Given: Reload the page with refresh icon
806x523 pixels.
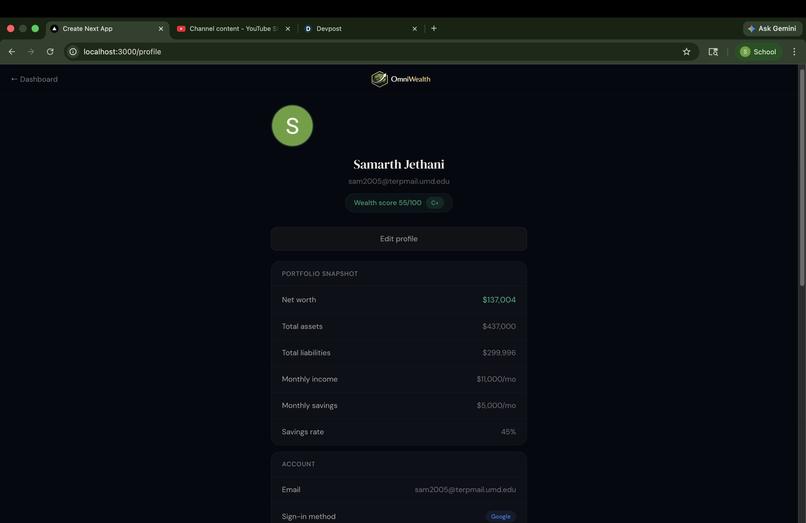Looking at the screenshot, I should click(x=50, y=51).
